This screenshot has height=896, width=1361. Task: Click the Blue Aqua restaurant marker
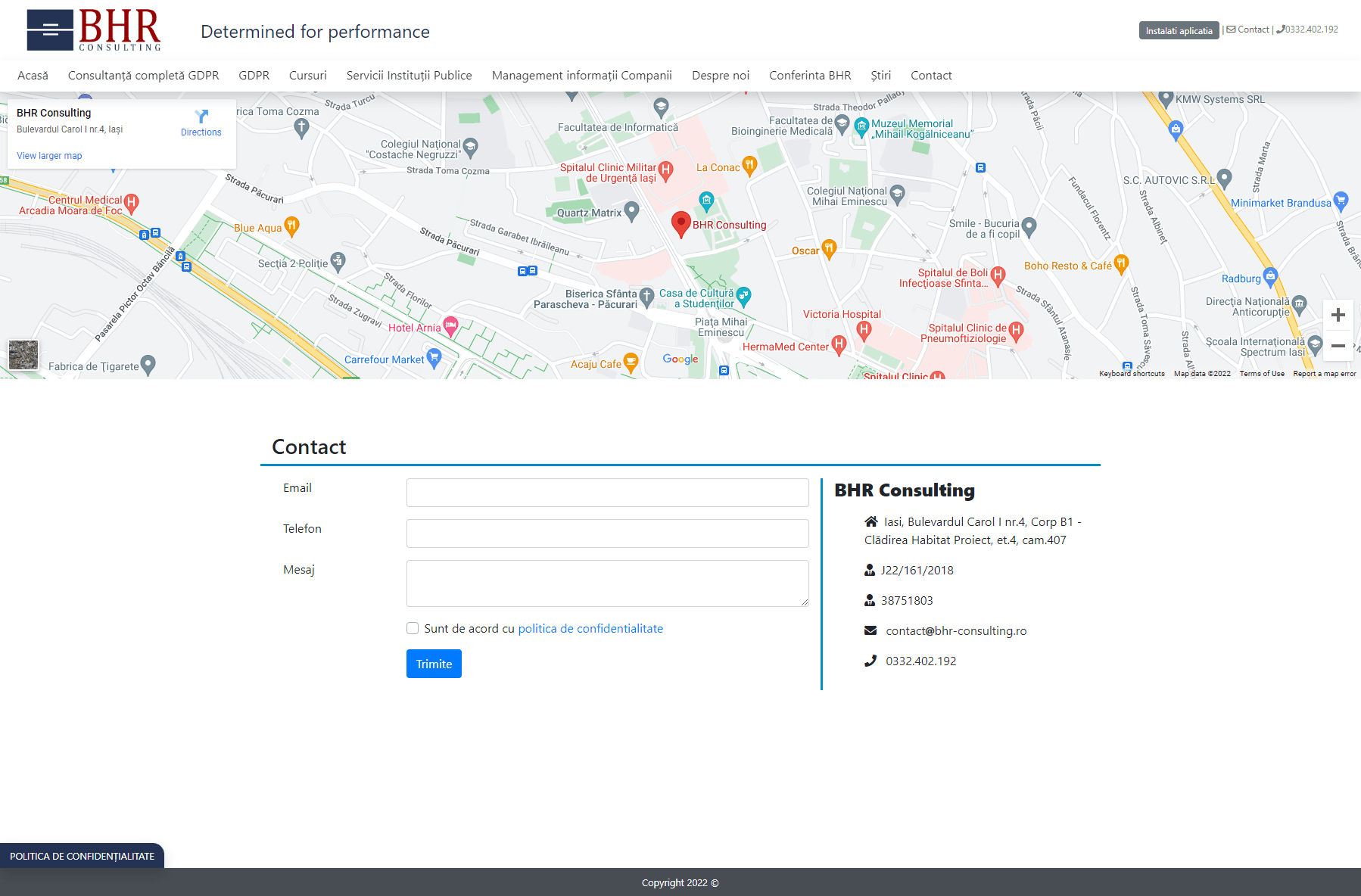291,226
